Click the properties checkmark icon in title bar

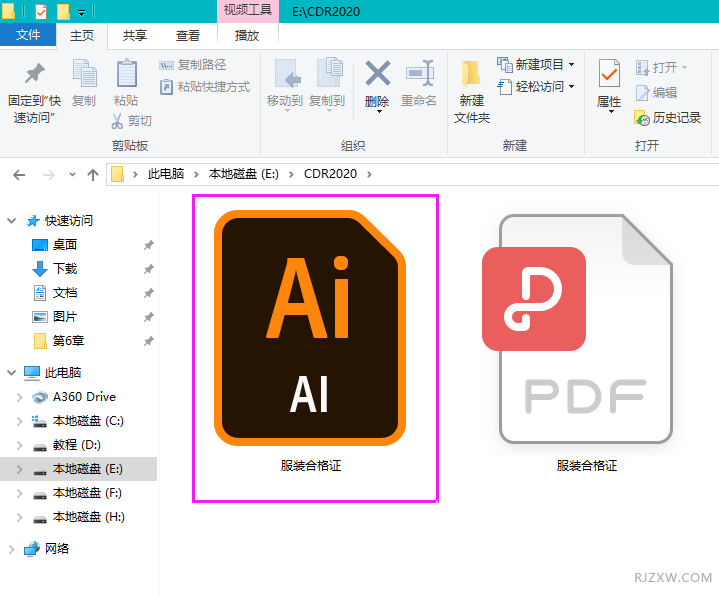pos(41,11)
